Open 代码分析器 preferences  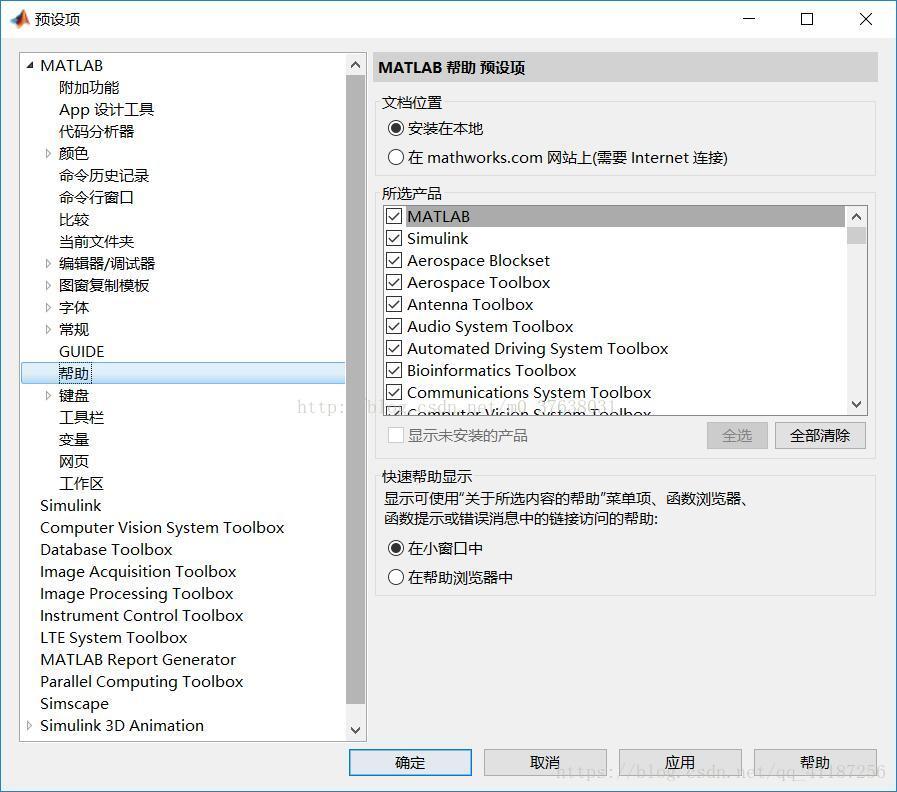coord(96,132)
